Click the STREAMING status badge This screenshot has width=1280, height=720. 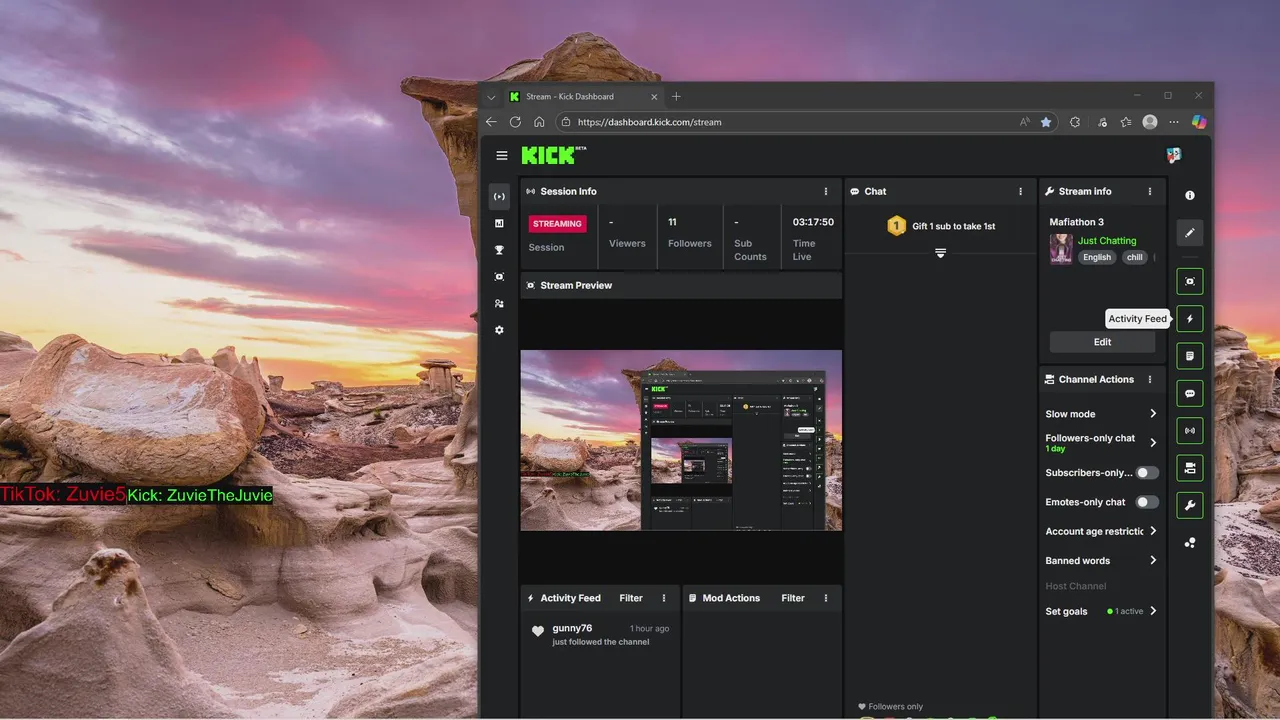click(558, 224)
